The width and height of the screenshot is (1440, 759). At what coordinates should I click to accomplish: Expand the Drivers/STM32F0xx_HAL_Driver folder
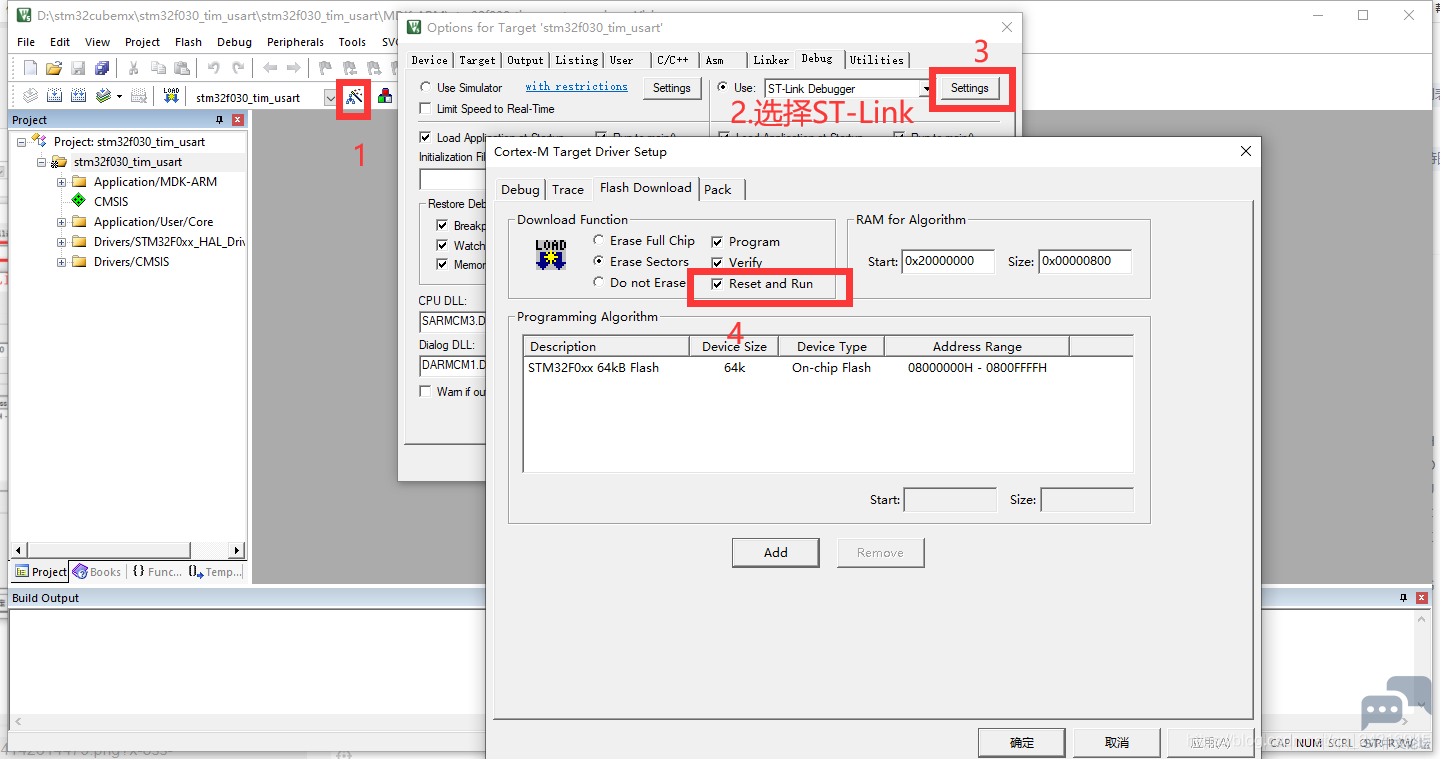click(x=61, y=242)
